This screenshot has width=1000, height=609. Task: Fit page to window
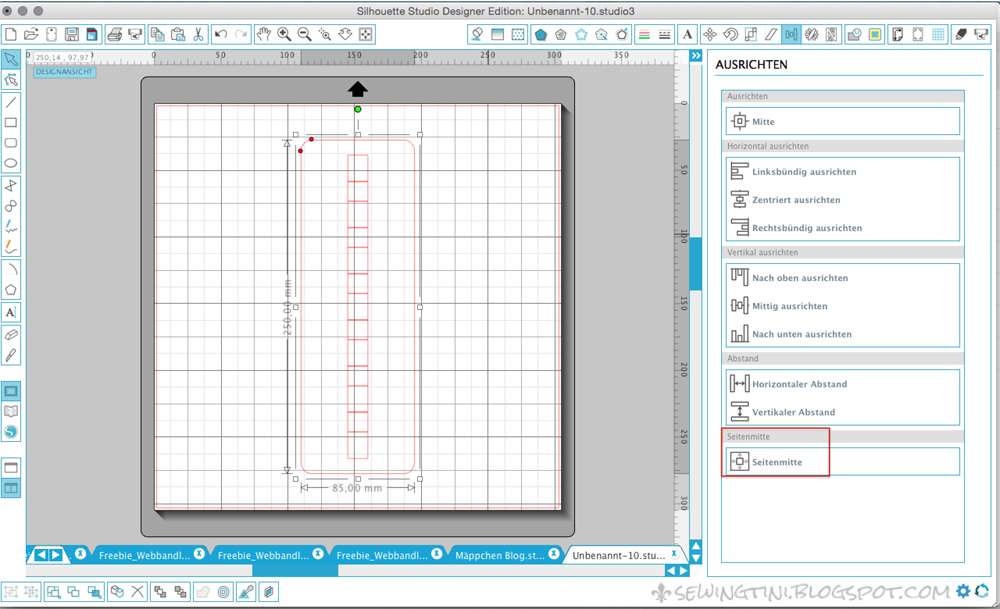click(x=365, y=34)
